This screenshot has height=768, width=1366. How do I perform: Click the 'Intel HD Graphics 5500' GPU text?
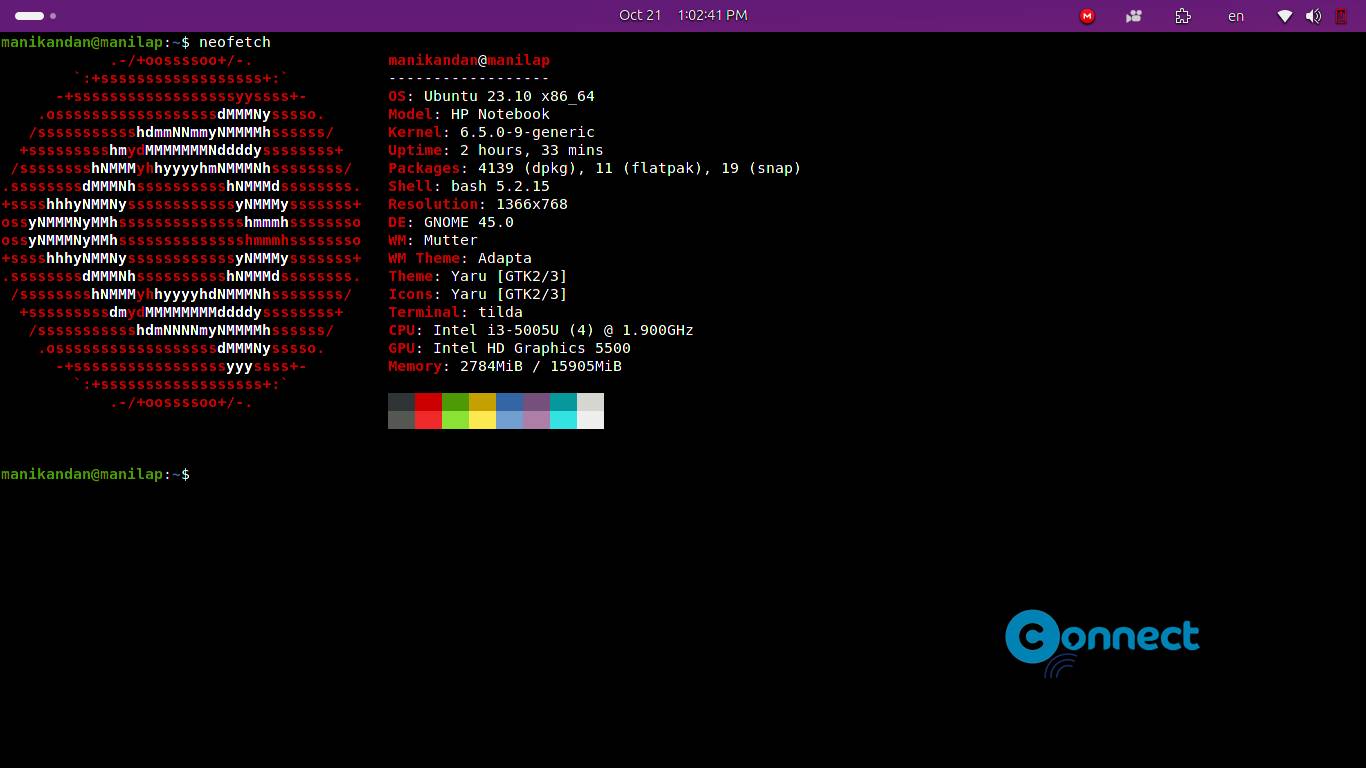click(x=532, y=348)
